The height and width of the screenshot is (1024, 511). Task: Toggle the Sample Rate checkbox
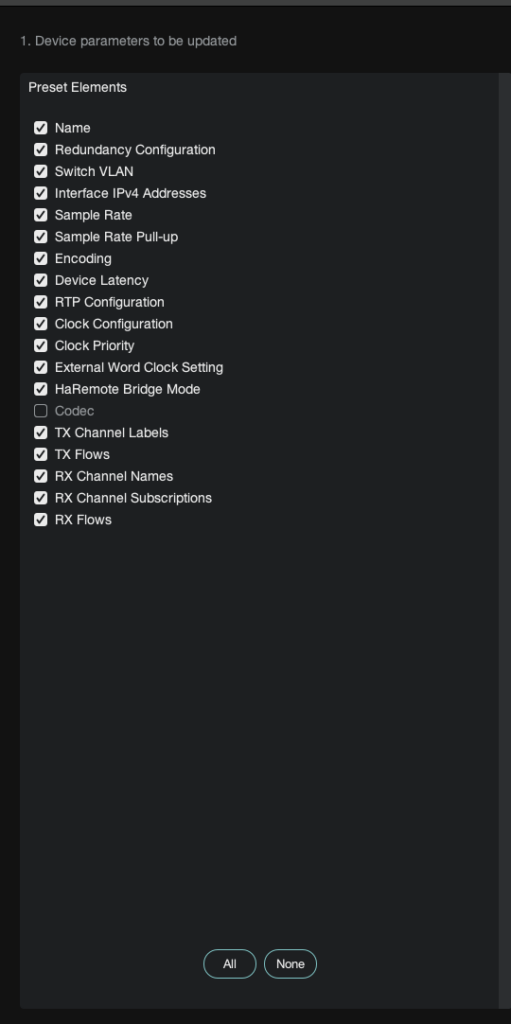[41, 215]
